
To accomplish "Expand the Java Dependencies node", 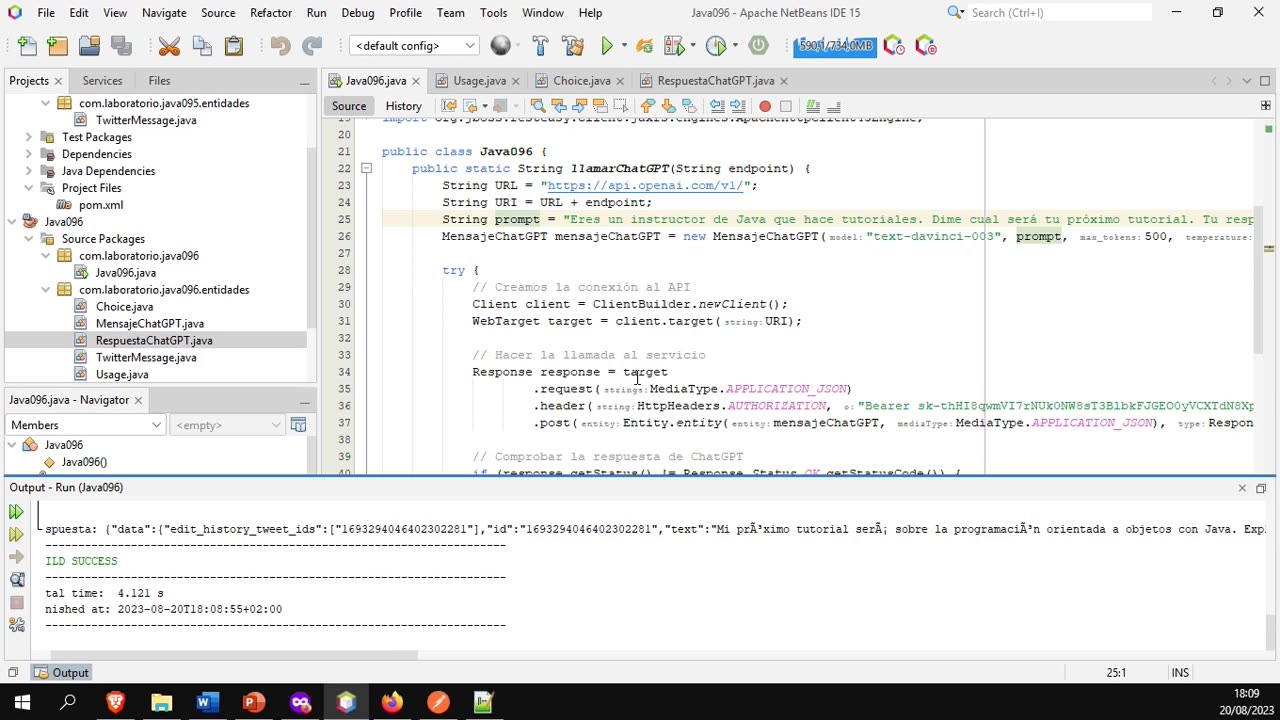I will point(29,171).
